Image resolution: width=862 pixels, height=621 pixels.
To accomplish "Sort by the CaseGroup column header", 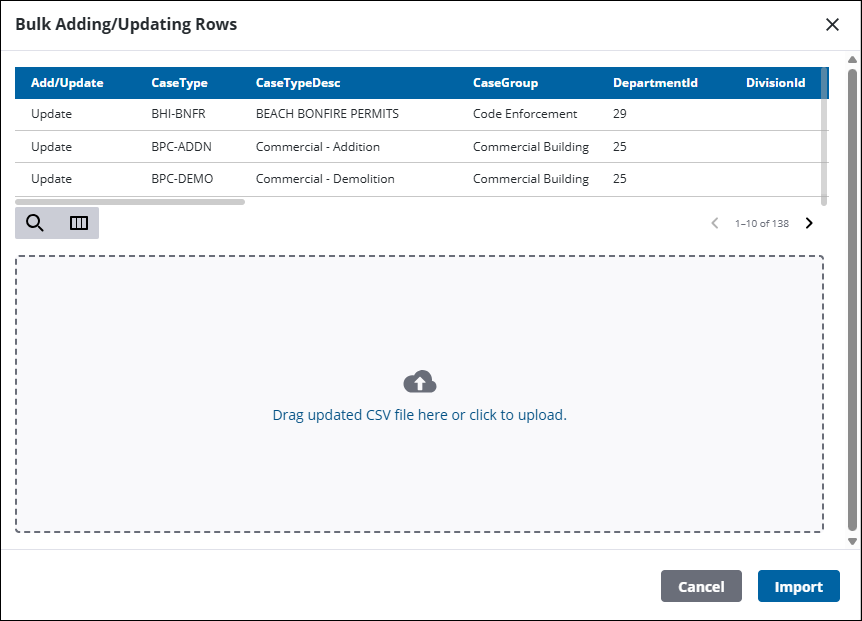I will click(505, 83).
